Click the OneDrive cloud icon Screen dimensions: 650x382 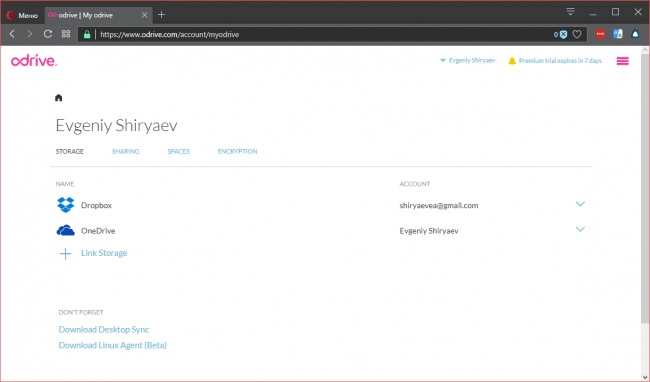pyautogui.click(x=65, y=230)
